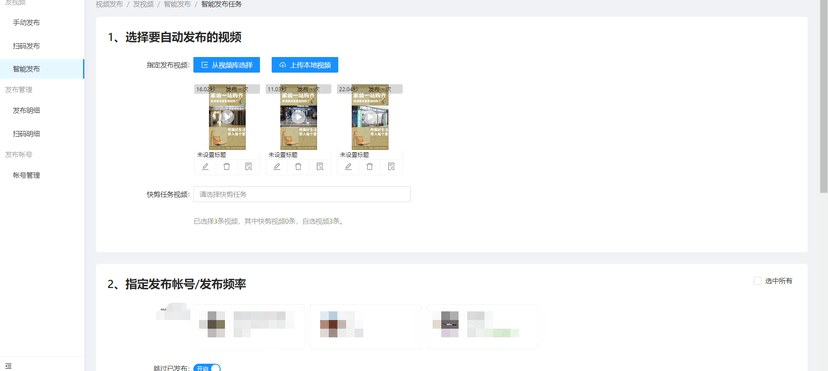This screenshot has width=828, height=371.
Task: Click the 上传本地视频 button
Action: coord(305,65)
